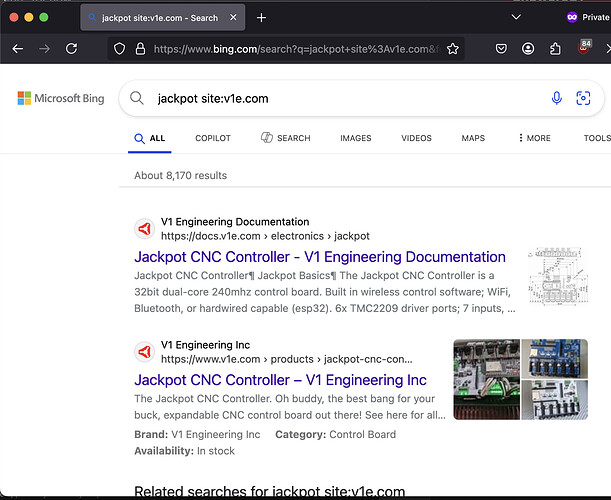
Task: Close the jackpot site:v1e.com tab
Action: (x=233, y=18)
